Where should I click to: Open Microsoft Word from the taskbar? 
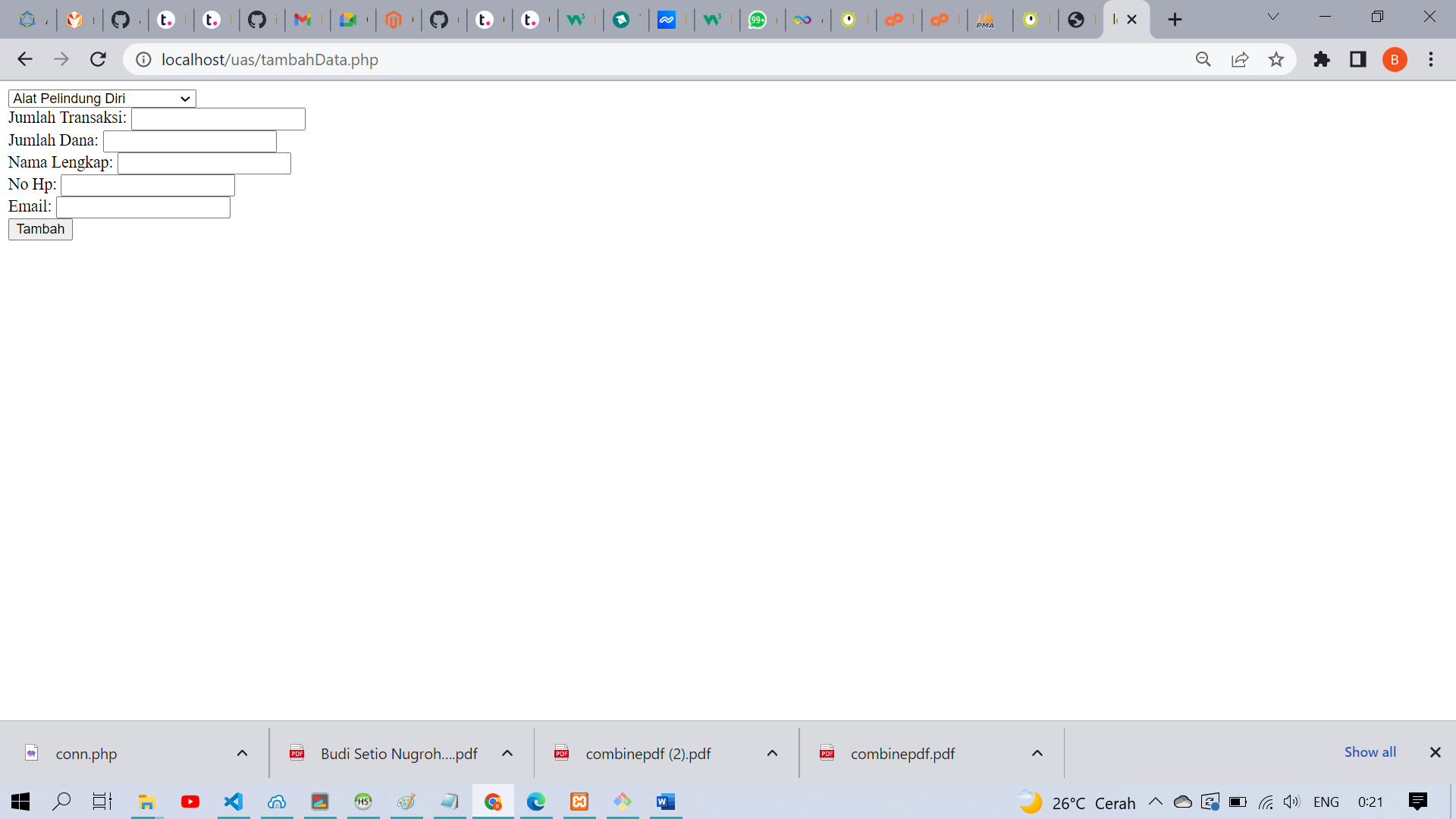tap(665, 802)
